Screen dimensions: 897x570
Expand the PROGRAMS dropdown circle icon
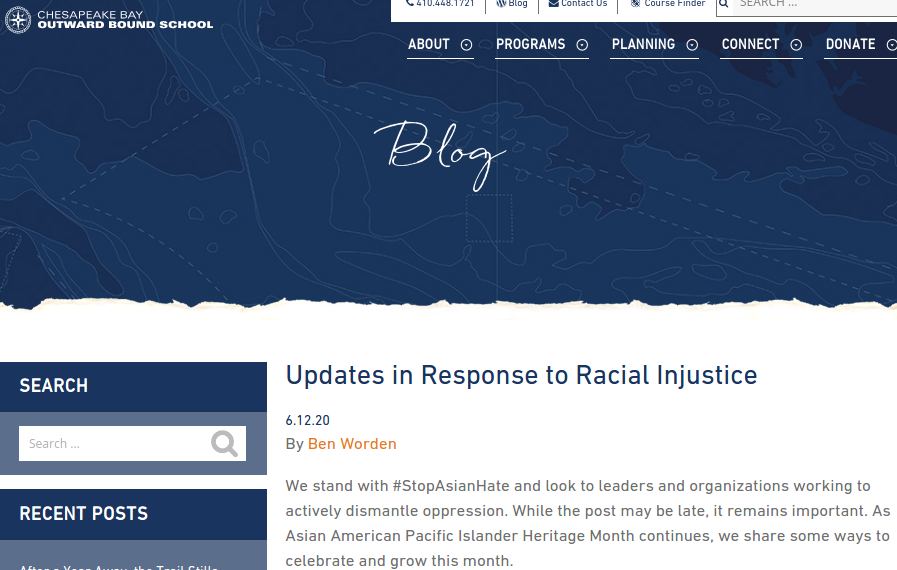click(582, 45)
